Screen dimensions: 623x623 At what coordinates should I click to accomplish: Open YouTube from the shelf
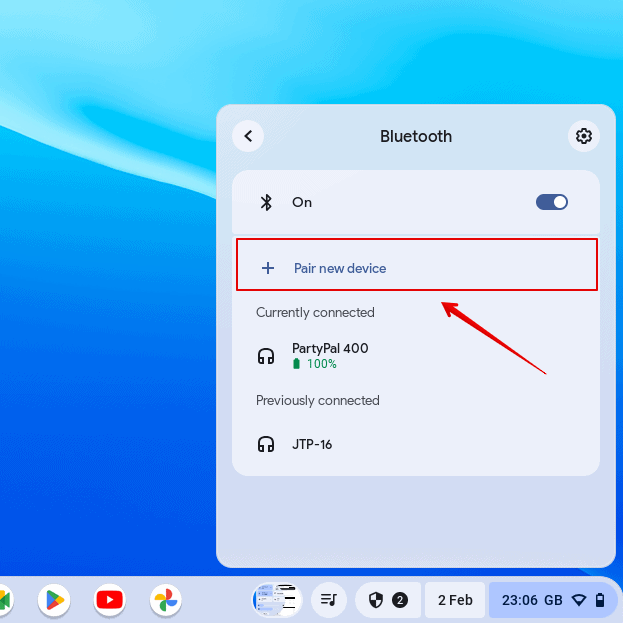pyautogui.click(x=110, y=600)
